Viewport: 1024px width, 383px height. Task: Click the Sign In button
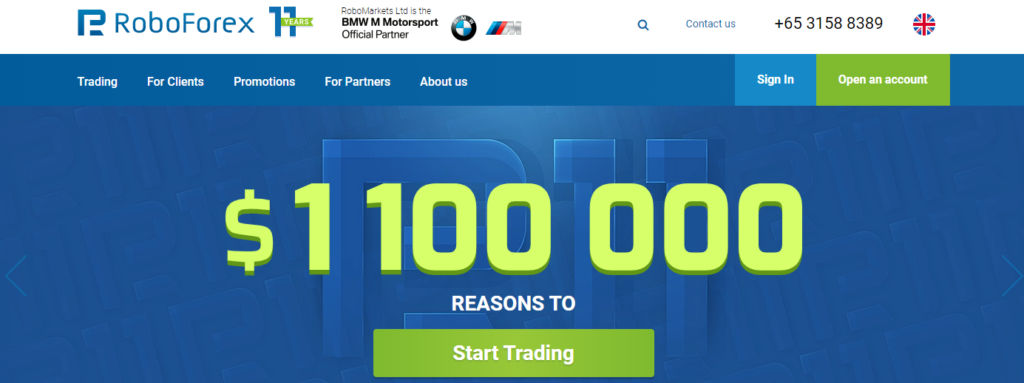pyautogui.click(x=775, y=80)
